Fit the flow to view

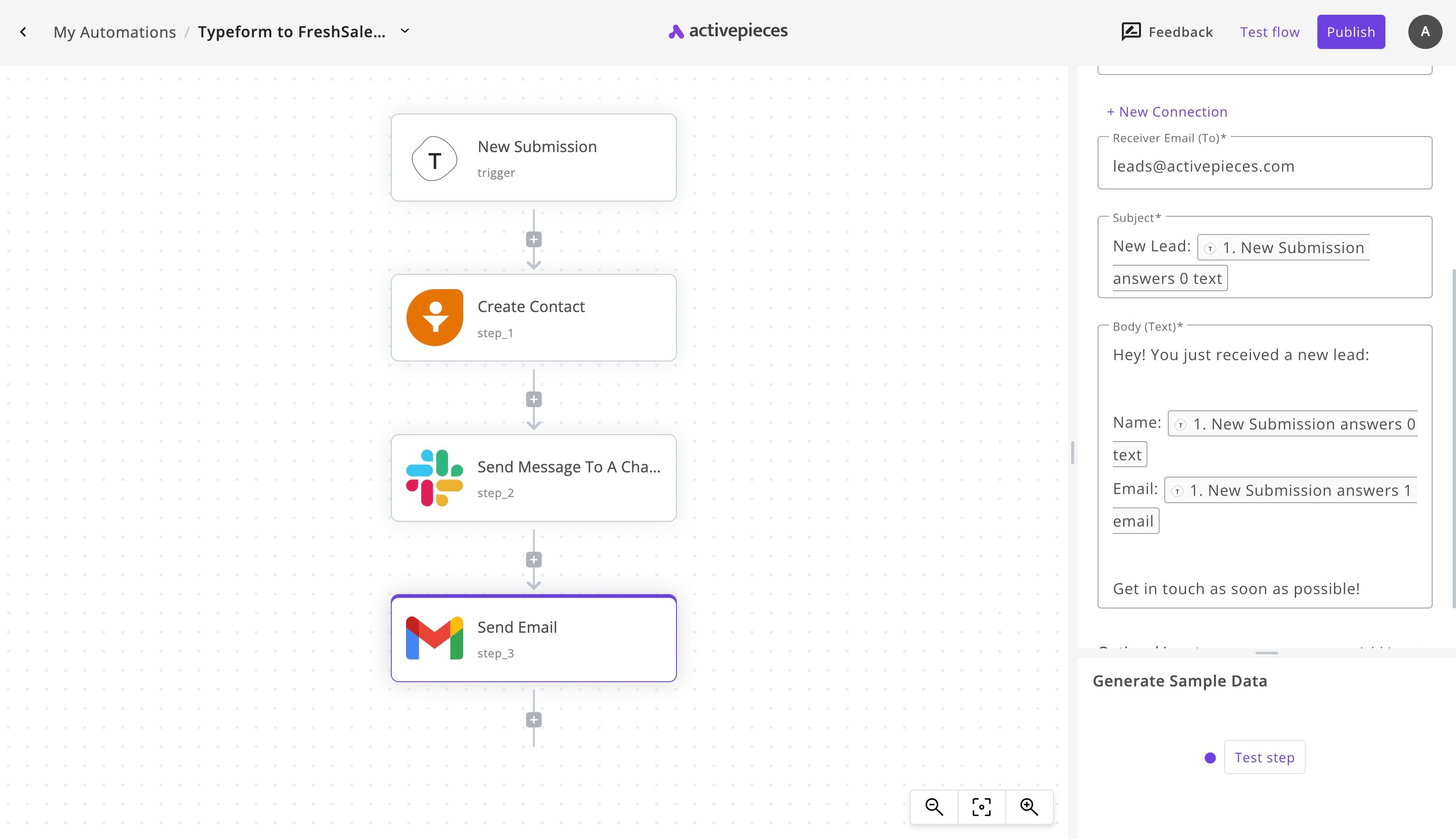click(x=981, y=807)
